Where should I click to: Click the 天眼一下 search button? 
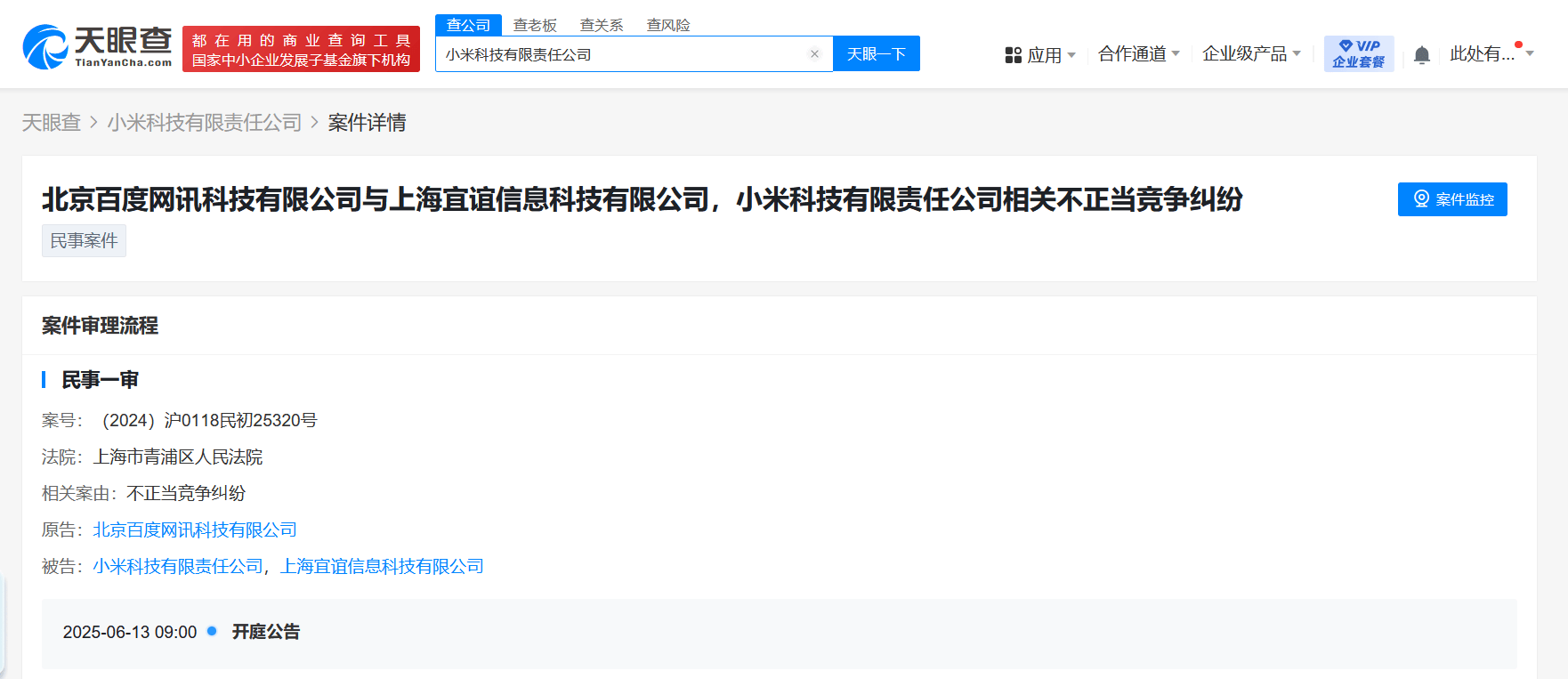(877, 54)
